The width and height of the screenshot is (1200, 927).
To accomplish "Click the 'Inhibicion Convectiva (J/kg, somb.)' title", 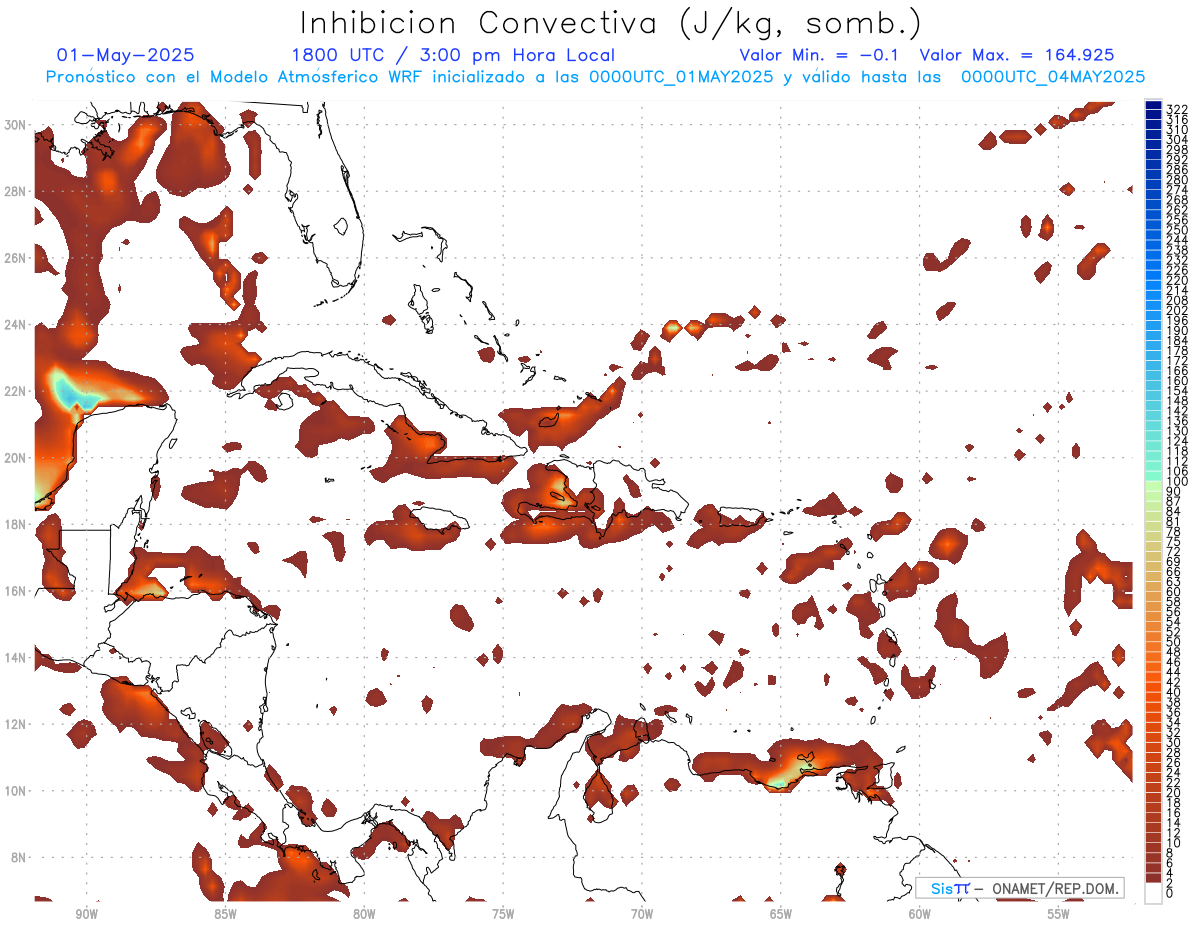I will (x=611, y=23).
